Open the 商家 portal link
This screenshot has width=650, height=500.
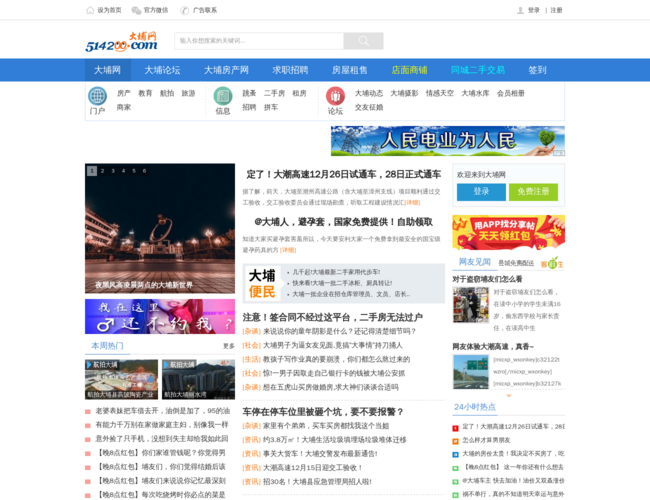point(124,107)
